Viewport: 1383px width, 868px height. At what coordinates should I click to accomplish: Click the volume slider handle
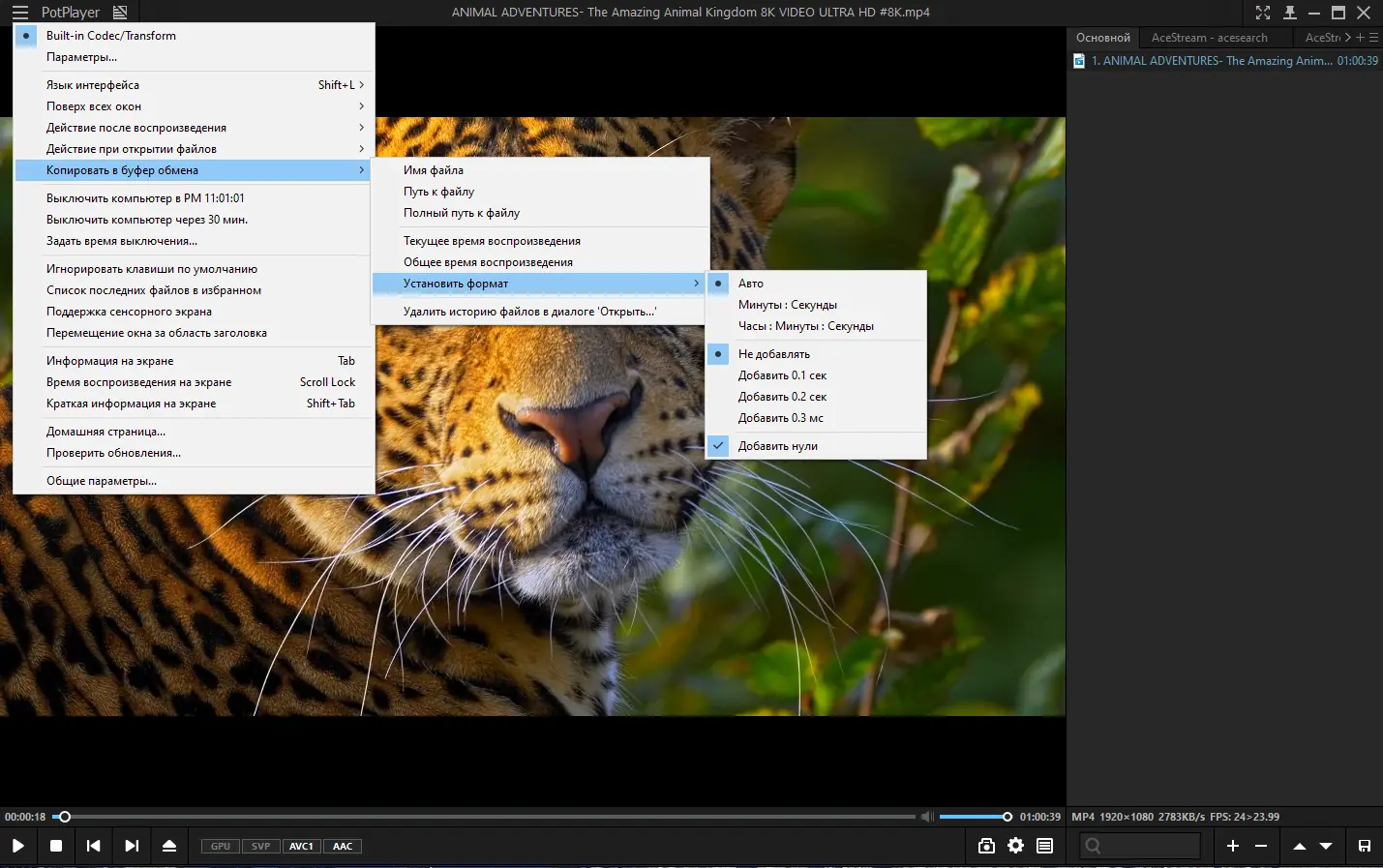pos(1007,817)
